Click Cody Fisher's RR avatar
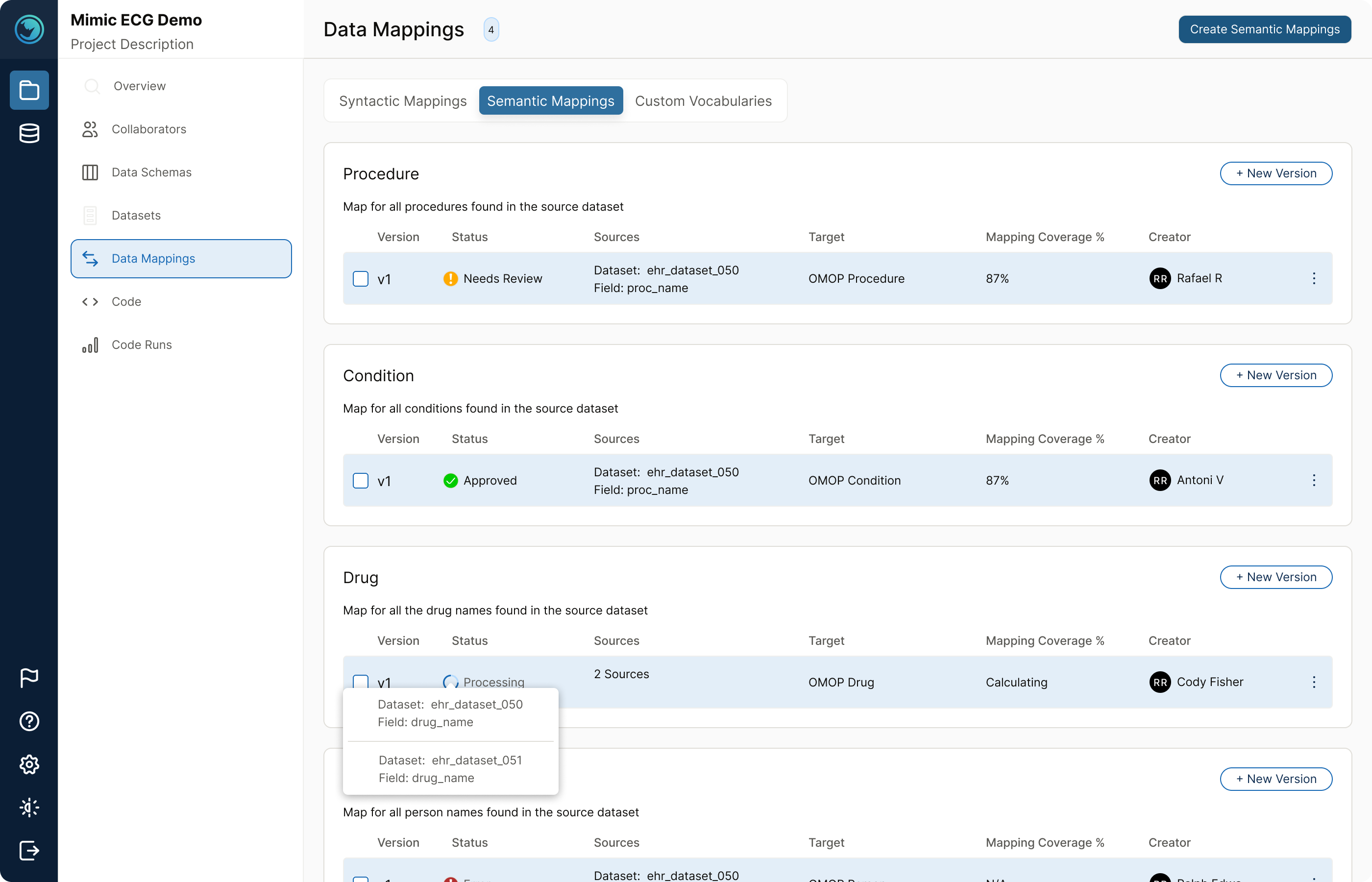This screenshot has height=882, width=1372. click(x=1160, y=682)
